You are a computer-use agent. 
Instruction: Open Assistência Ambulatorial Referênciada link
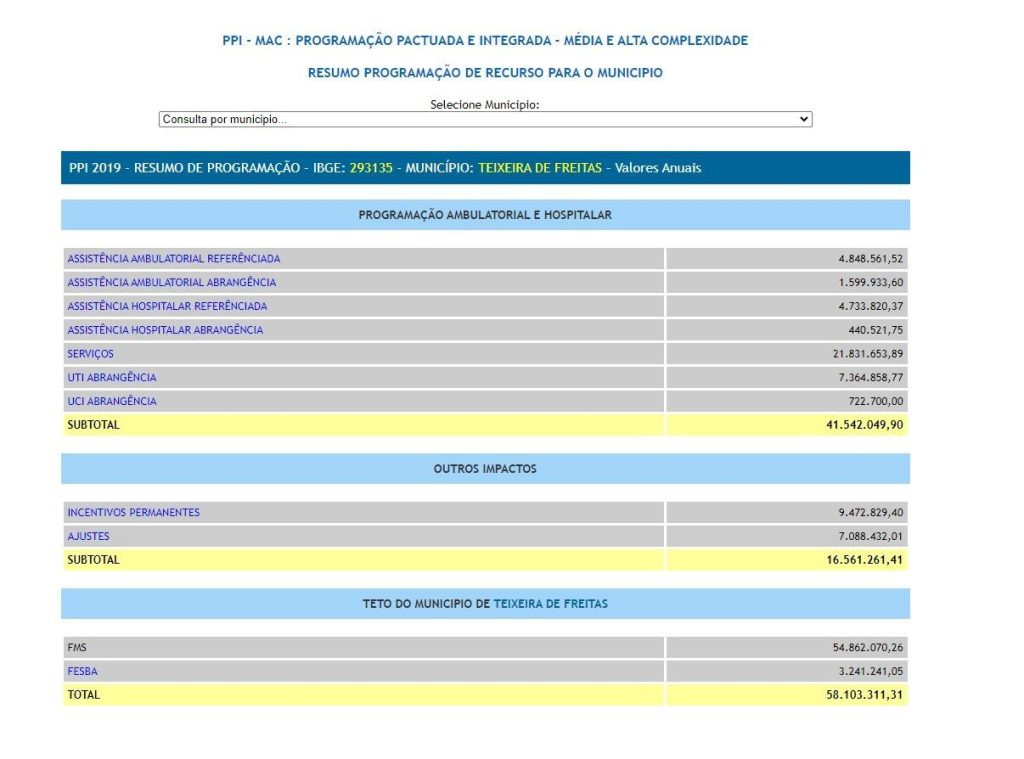pos(173,259)
